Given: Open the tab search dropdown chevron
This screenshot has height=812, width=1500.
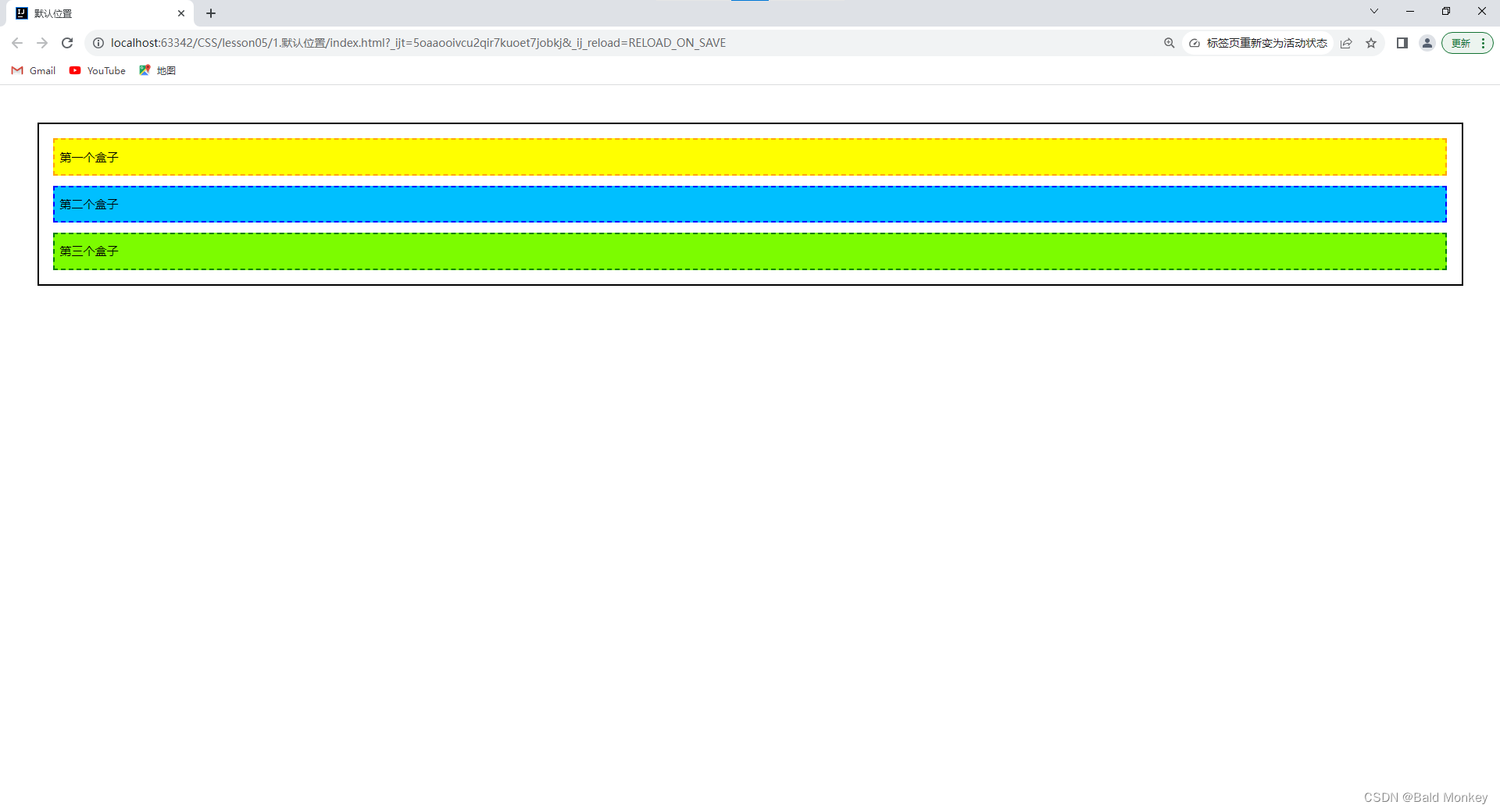Looking at the screenshot, I should [x=1374, y=11].
